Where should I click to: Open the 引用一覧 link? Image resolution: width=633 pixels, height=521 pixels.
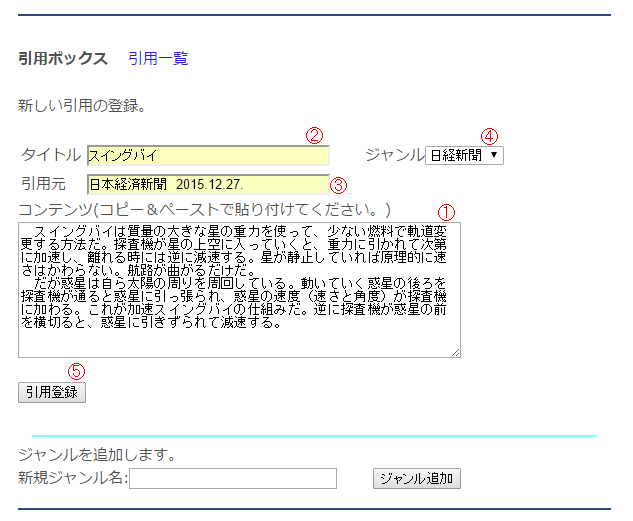pos(158,59)
